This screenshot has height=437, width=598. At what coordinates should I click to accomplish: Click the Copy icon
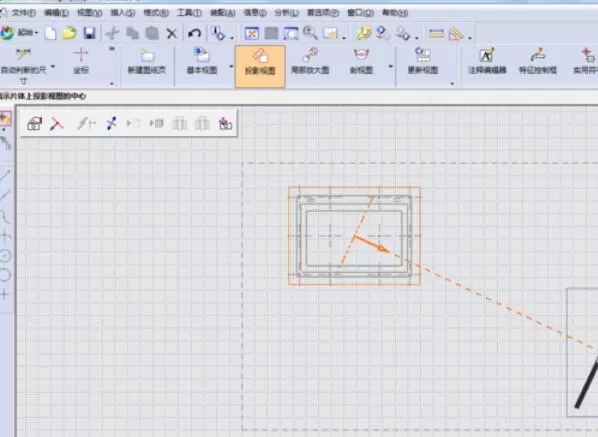pos(132,33)
